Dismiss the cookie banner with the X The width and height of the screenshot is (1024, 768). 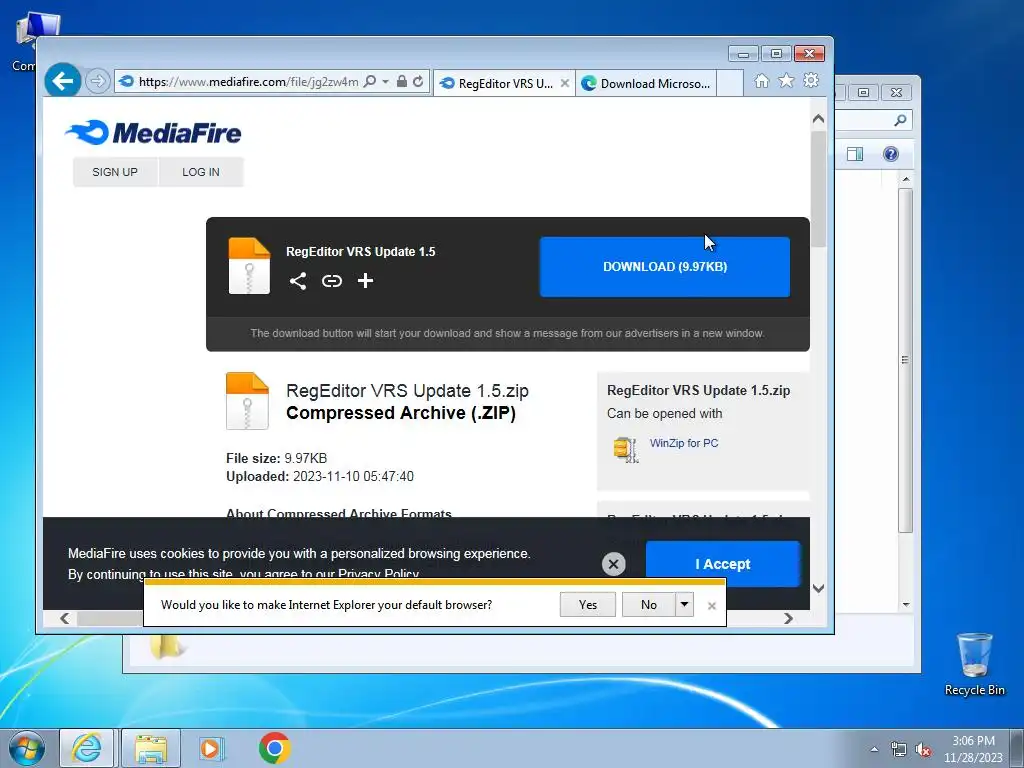(613, 564)
